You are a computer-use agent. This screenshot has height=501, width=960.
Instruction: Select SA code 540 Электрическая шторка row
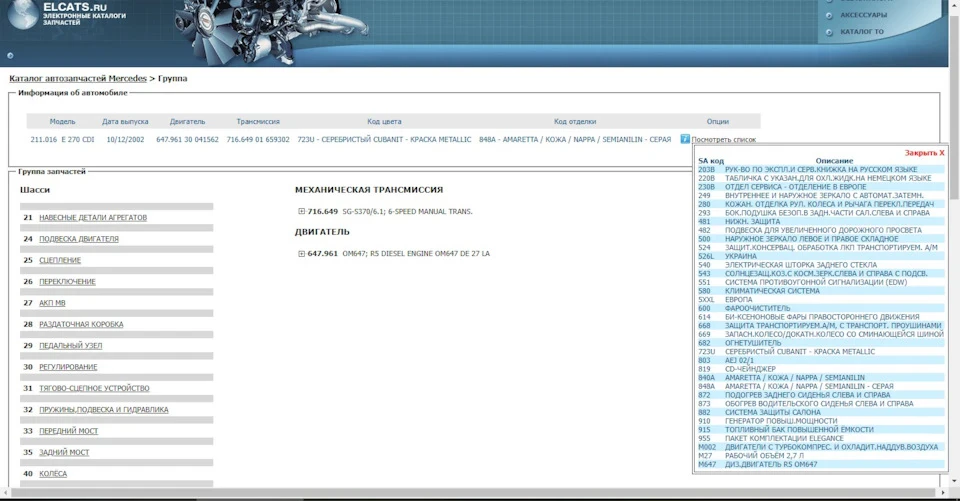(821, 265)
